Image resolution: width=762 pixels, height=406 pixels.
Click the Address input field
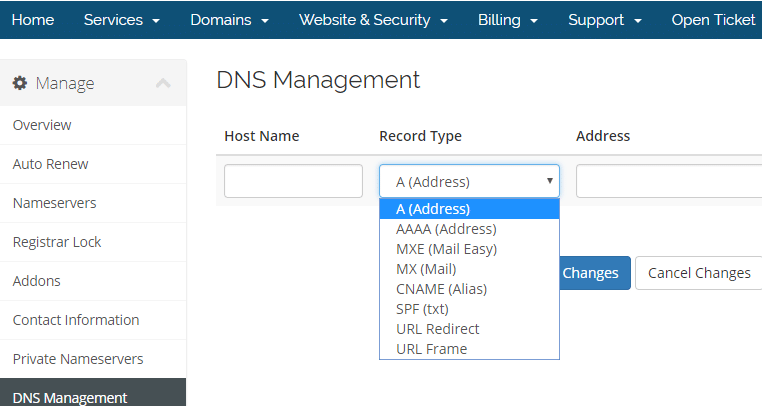pyautogui.click(x=668, y=181)
